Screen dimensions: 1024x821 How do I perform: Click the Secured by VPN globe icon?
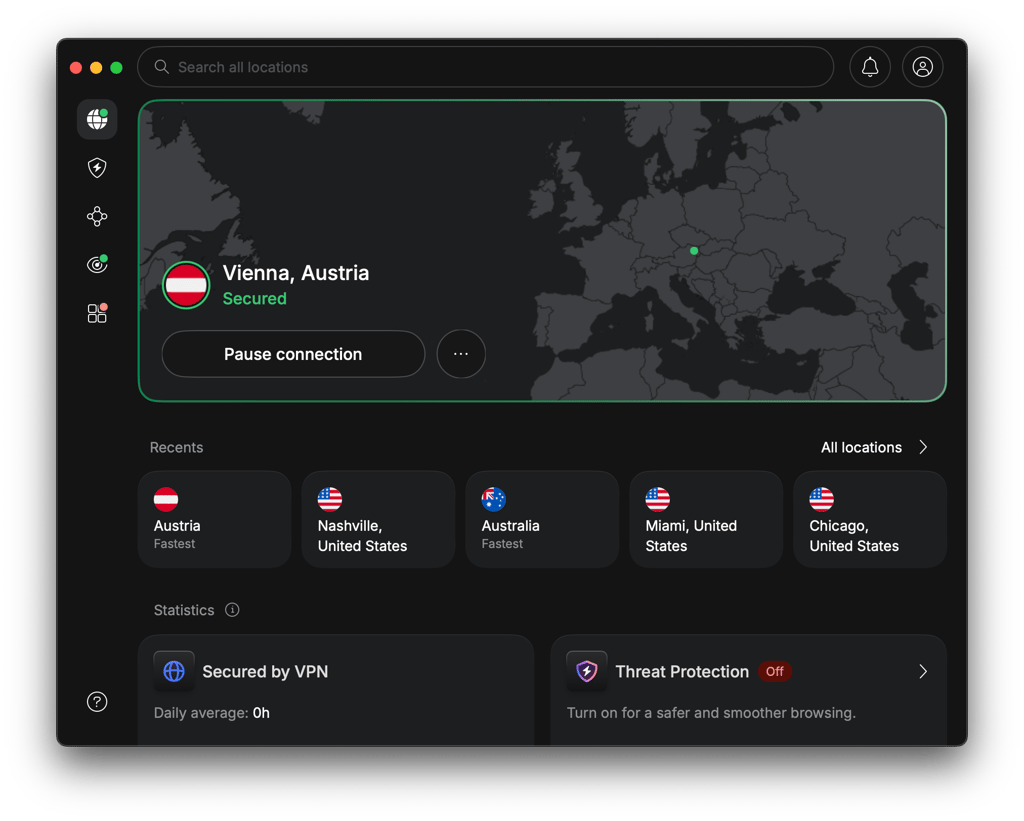(174, 671)
